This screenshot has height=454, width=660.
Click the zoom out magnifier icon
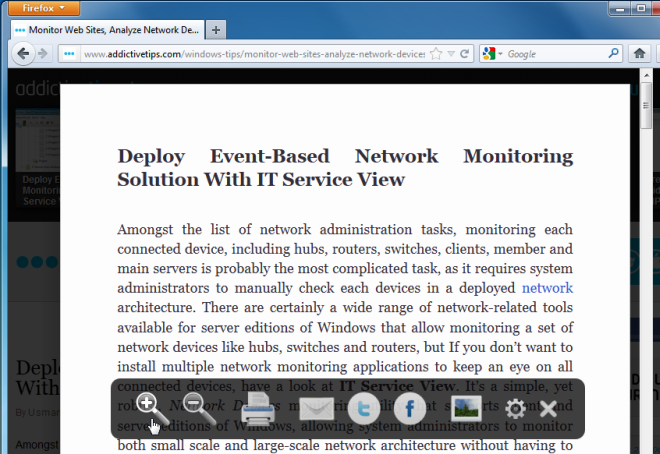tap(199, 409)
